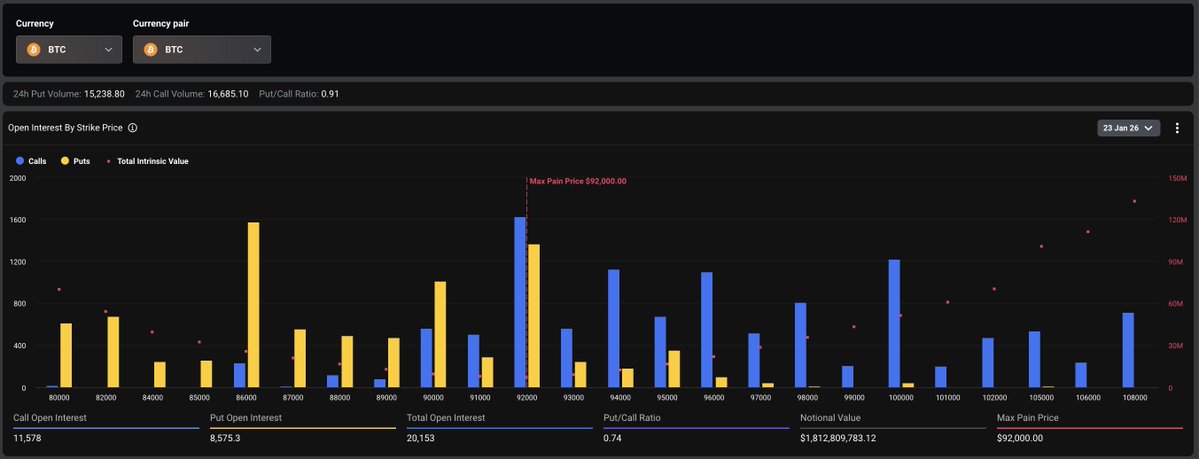Click the Bitcoin icon in the Currency selector
Screen dimensions: 1199x459
pos(33,49)
